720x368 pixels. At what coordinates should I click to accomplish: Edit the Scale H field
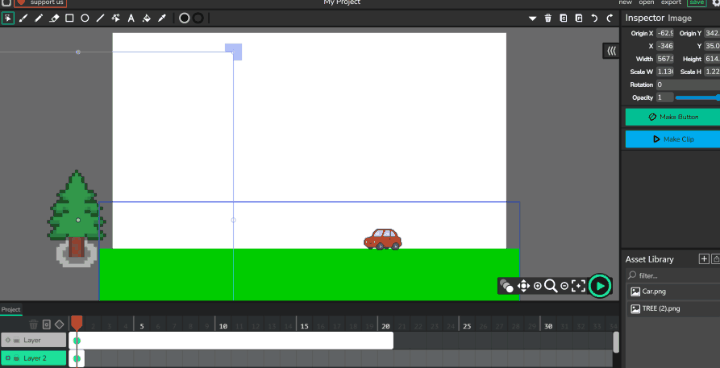[x=712, y=72]
